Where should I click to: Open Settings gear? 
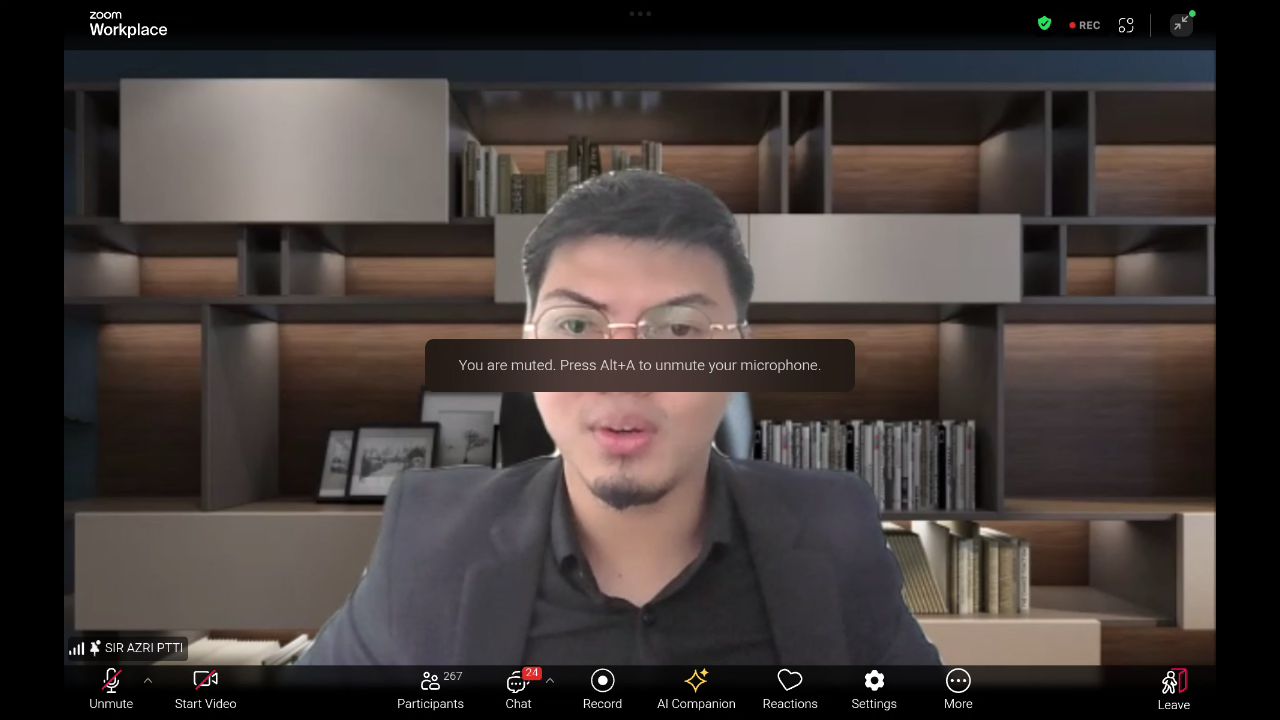point(874,689)
